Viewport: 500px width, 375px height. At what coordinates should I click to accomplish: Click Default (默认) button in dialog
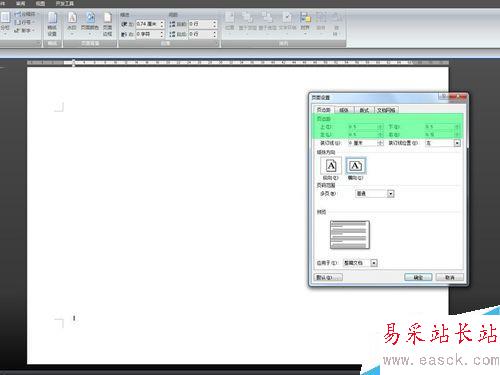point(328,277)
